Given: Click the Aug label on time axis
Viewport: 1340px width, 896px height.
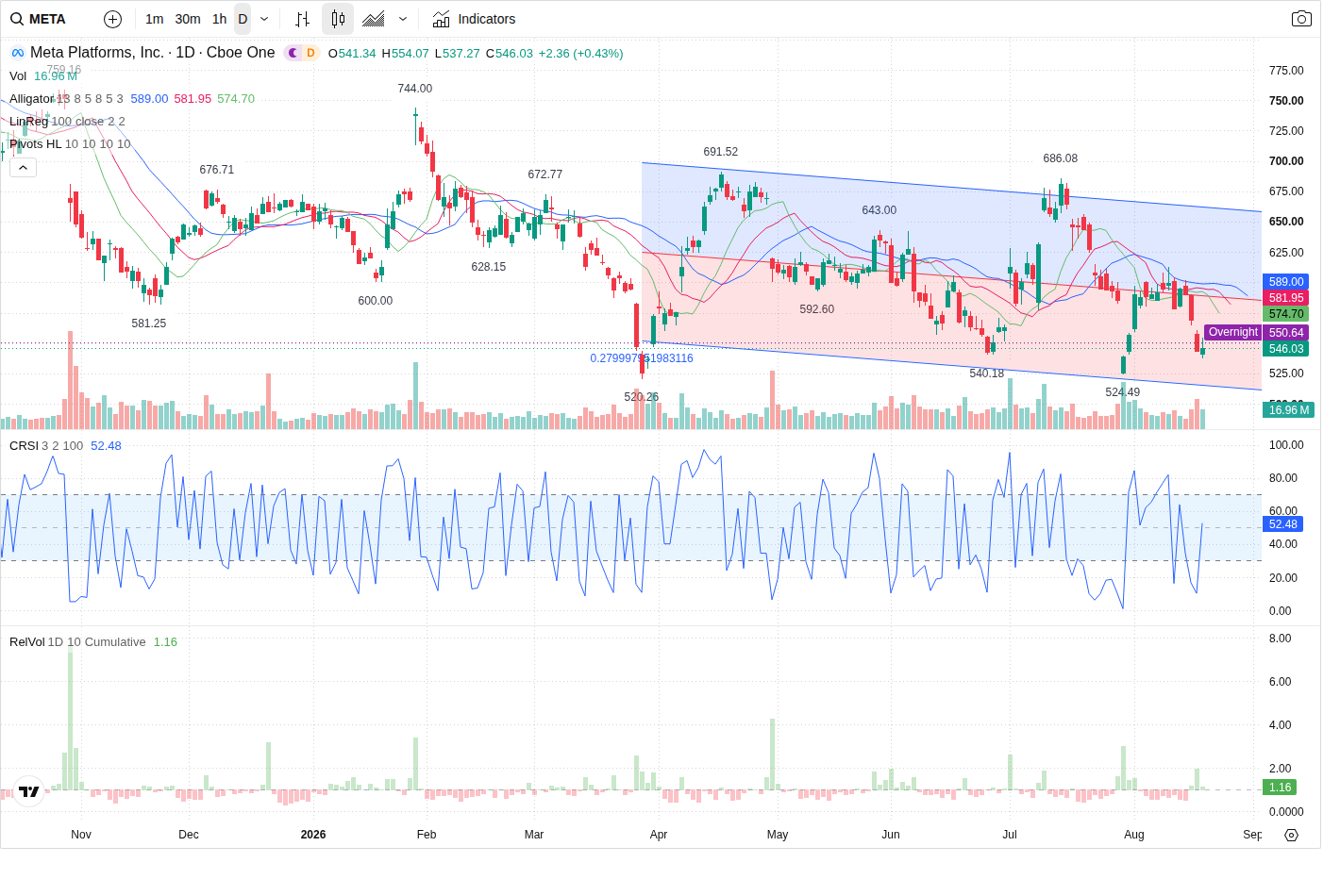Looking at the screenshot, I should point(1134,835).
